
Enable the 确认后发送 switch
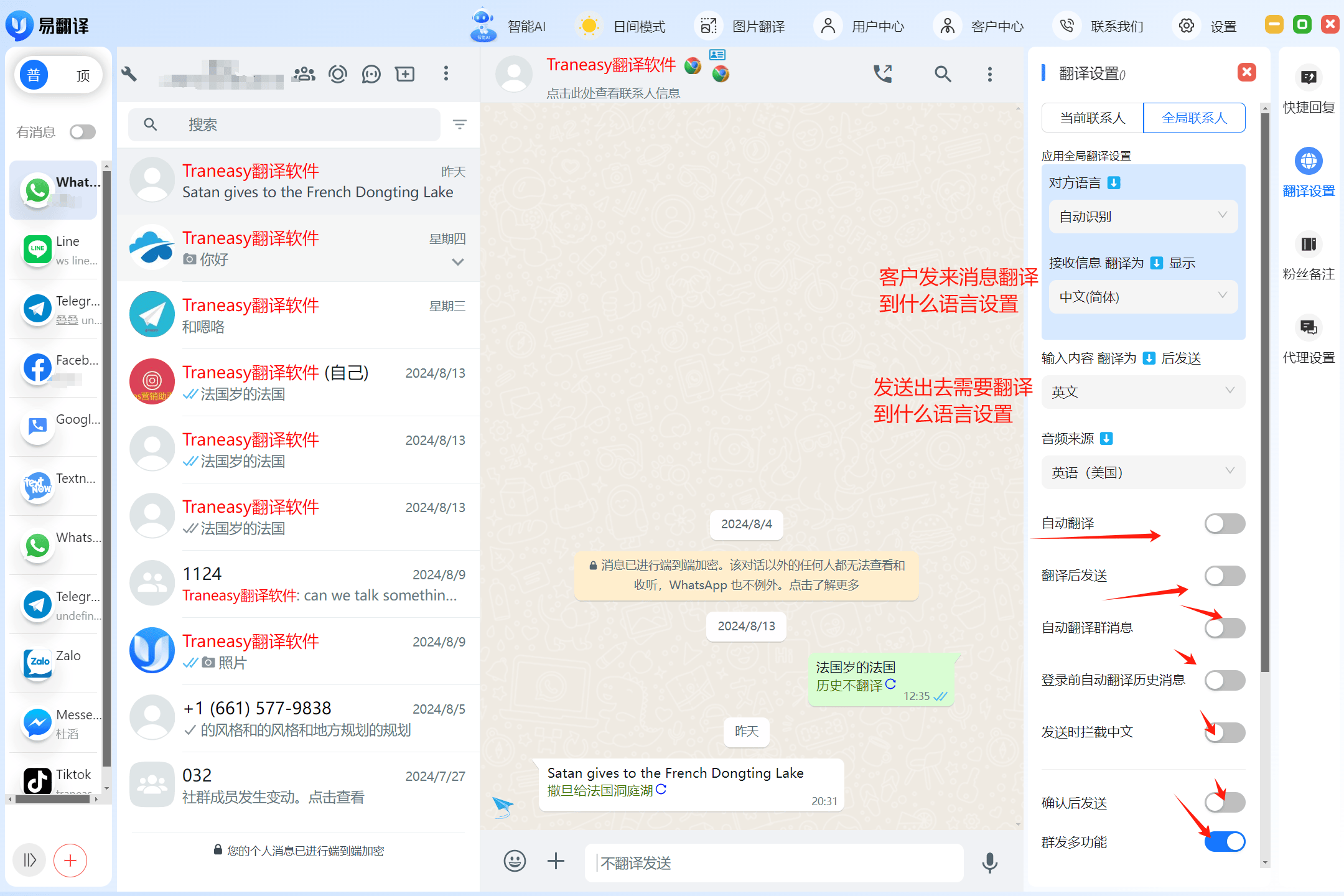click(1225, 803)
